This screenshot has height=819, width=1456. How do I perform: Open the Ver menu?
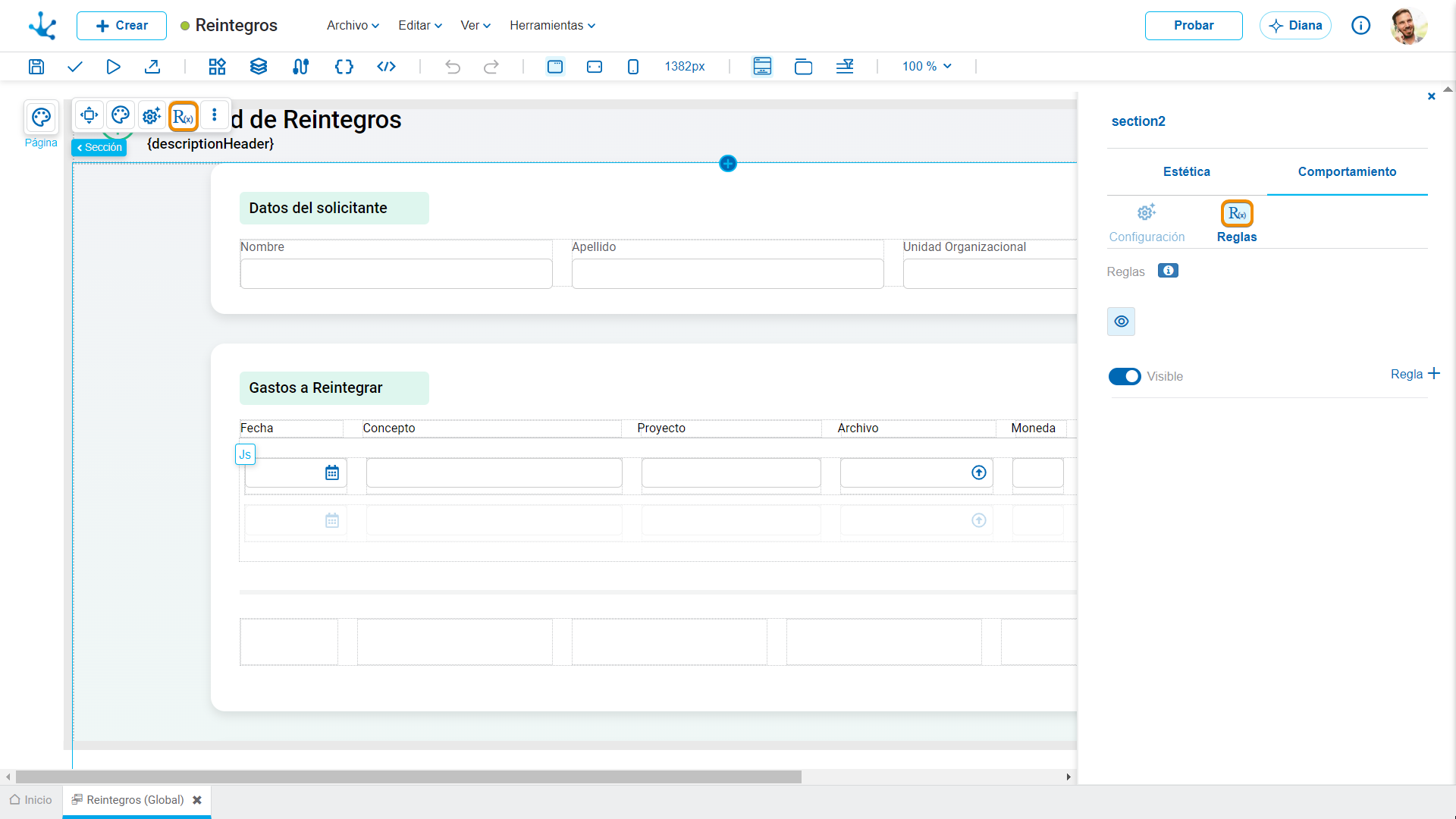pyautogui.click(x=475, y=26)
